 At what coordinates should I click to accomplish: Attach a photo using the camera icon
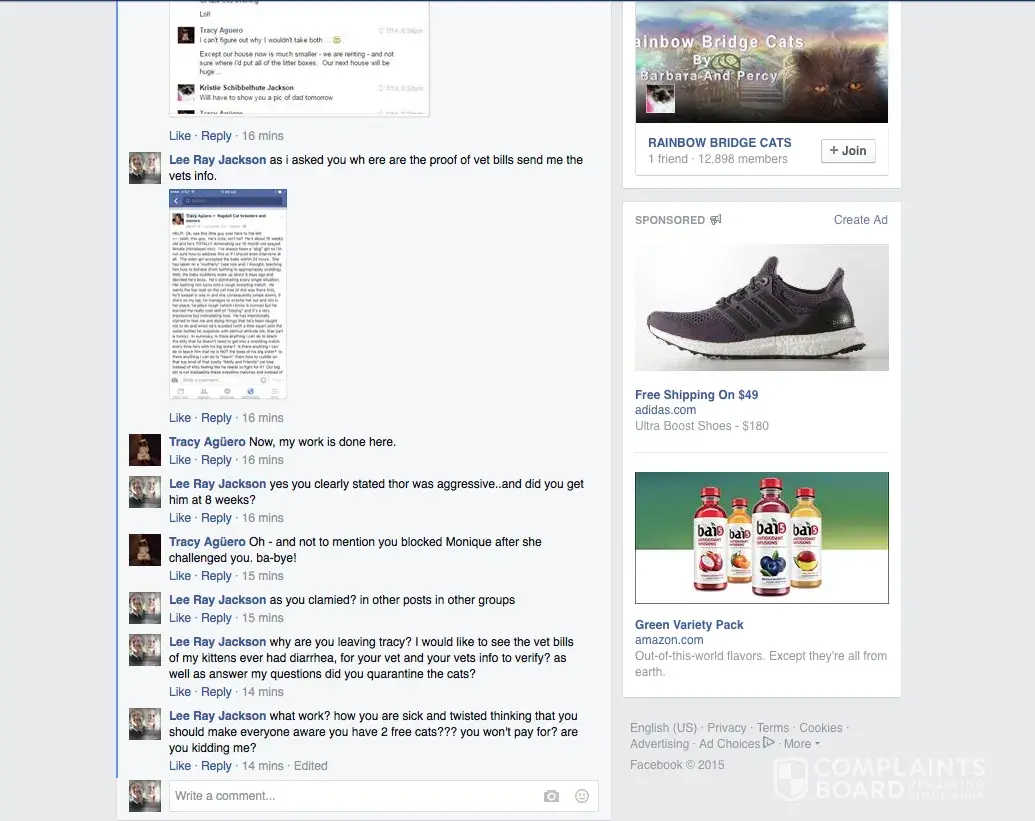[551, 796]
